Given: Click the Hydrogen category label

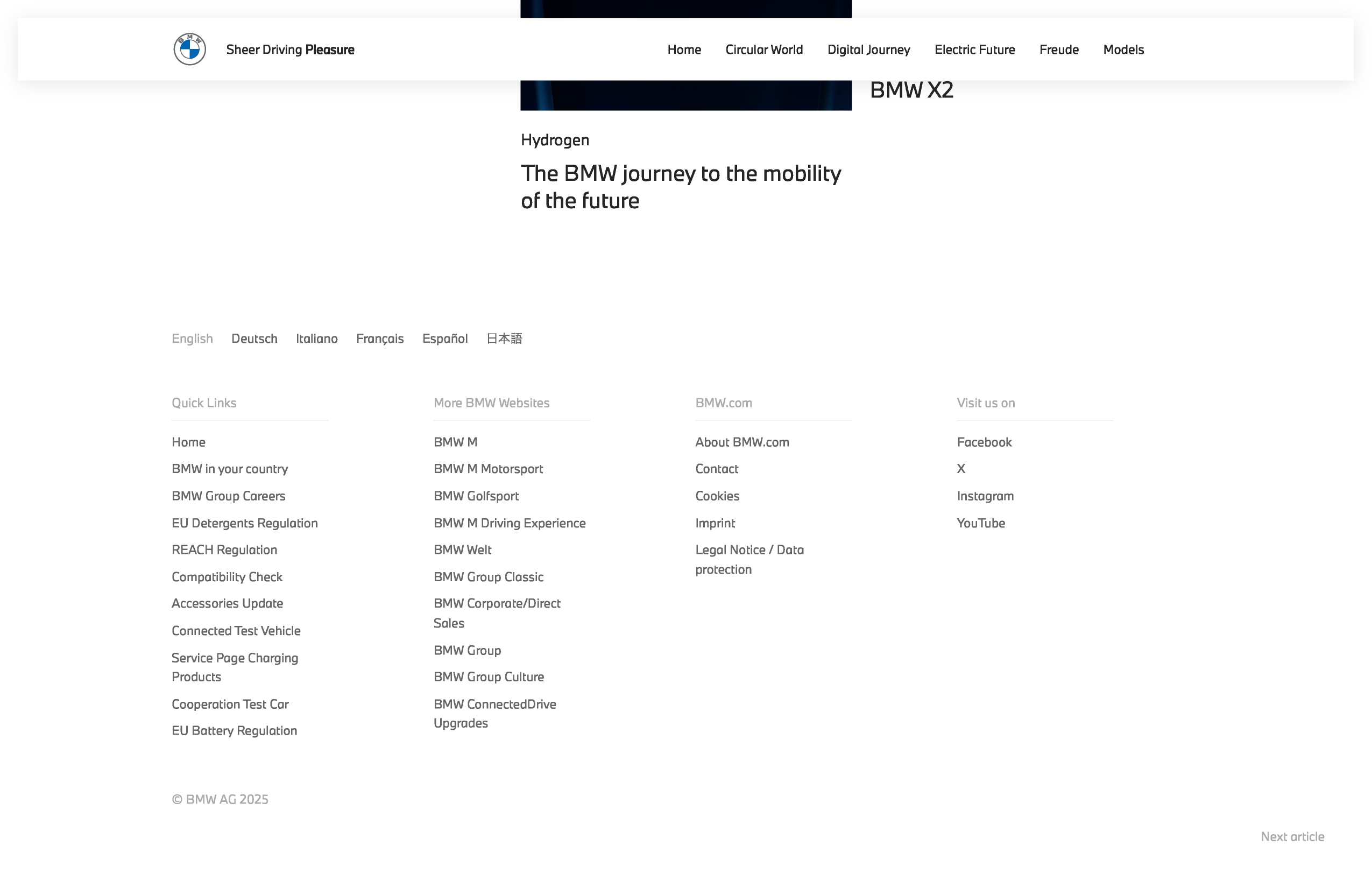Looking at the screenshot, I should point(555,140).
